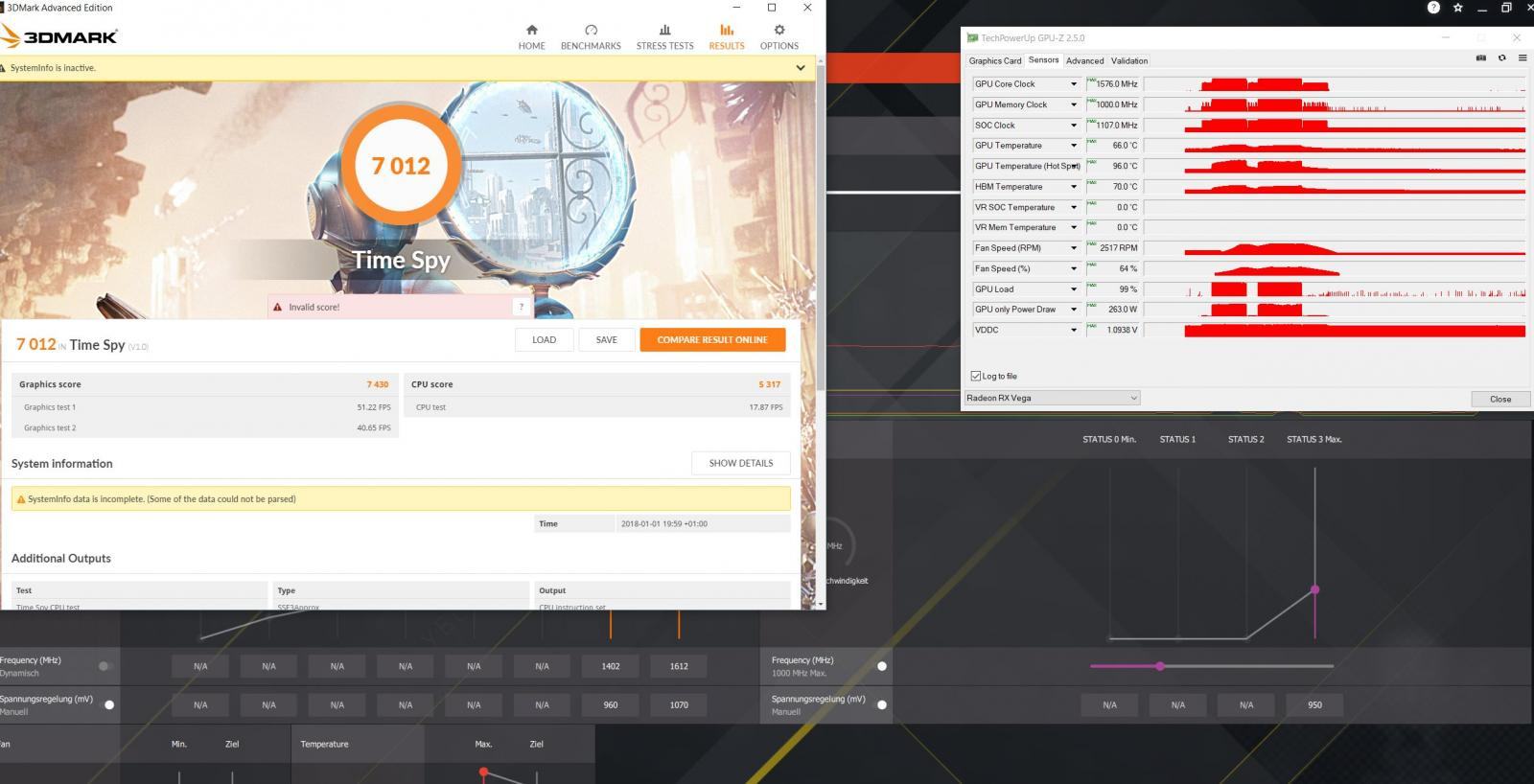Screen dimensions: 1534x784
Task: Click the Invalid score warning icon
Action: [x=278, y=308]
